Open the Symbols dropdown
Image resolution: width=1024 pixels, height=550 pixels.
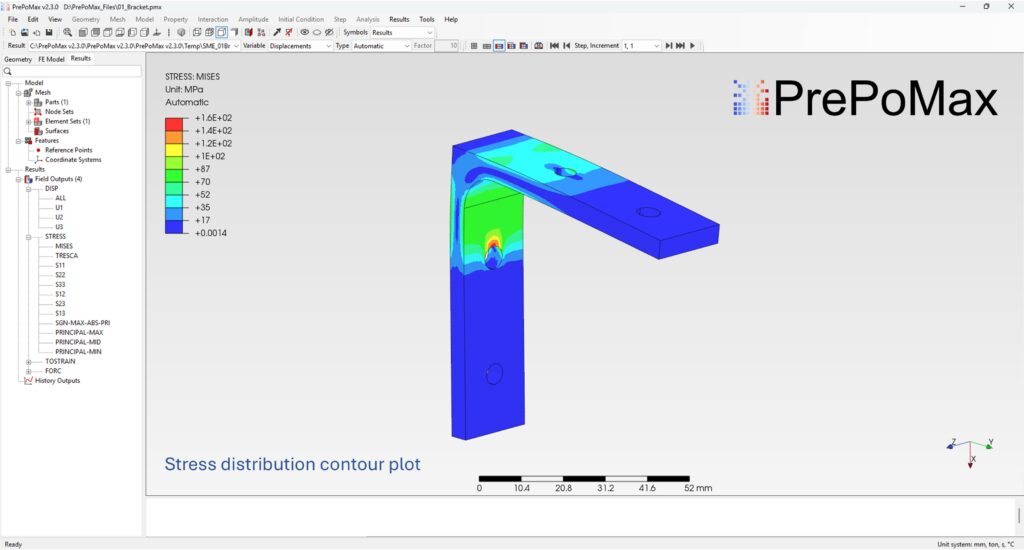[402, 32]
